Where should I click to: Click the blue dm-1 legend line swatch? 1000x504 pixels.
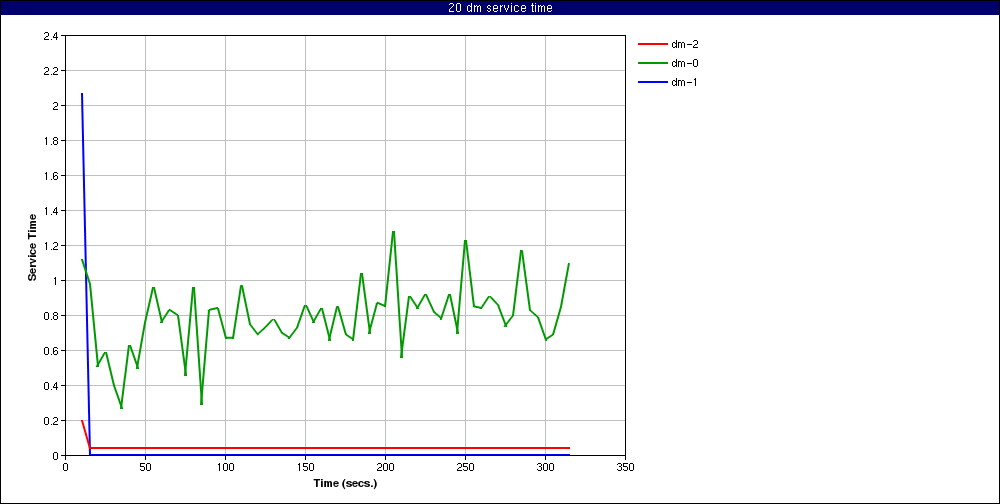pyautogui.click(x=651, y=82)
